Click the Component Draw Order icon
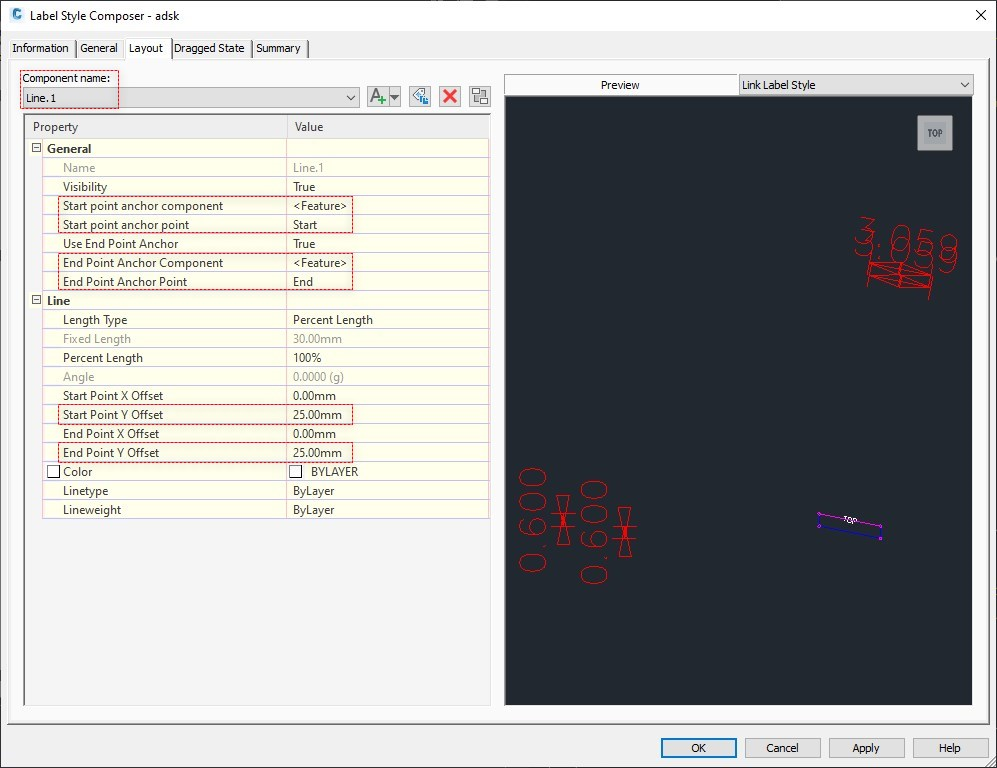Screen dimensions: 997x768 click(479, 97)
